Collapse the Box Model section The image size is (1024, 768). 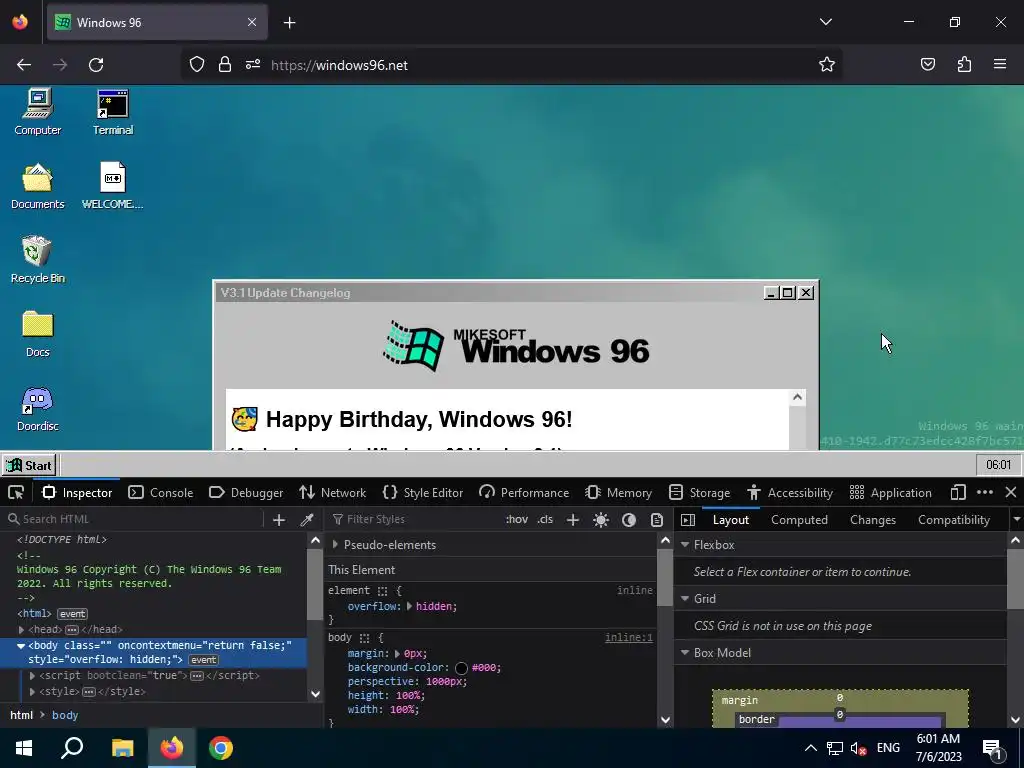[685, 653]
